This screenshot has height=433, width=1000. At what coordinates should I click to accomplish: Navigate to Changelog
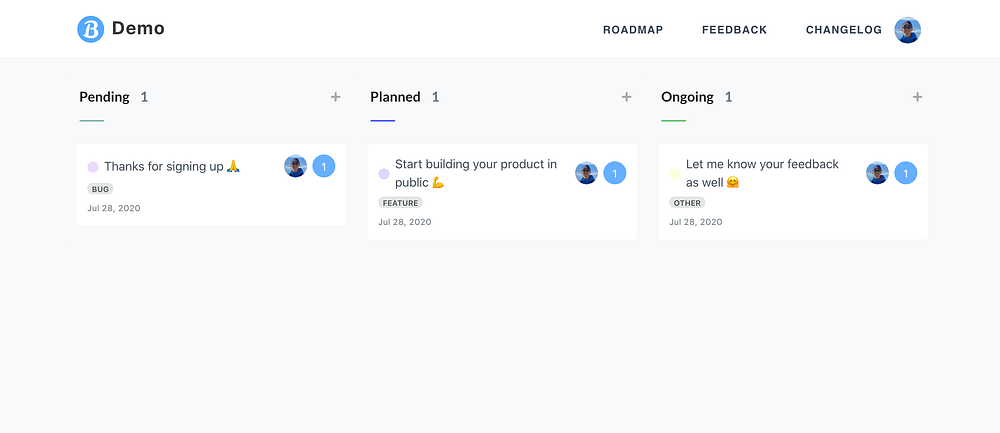coord(843,30)
